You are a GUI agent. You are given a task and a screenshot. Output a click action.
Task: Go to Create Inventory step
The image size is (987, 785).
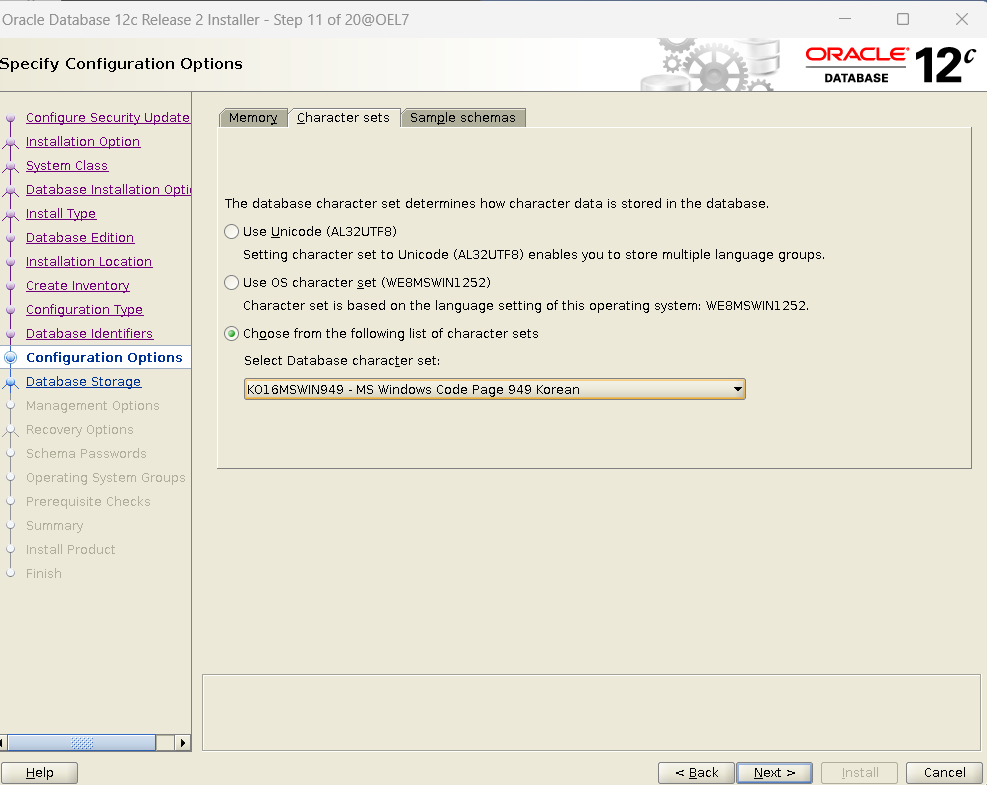click(77, 285)
